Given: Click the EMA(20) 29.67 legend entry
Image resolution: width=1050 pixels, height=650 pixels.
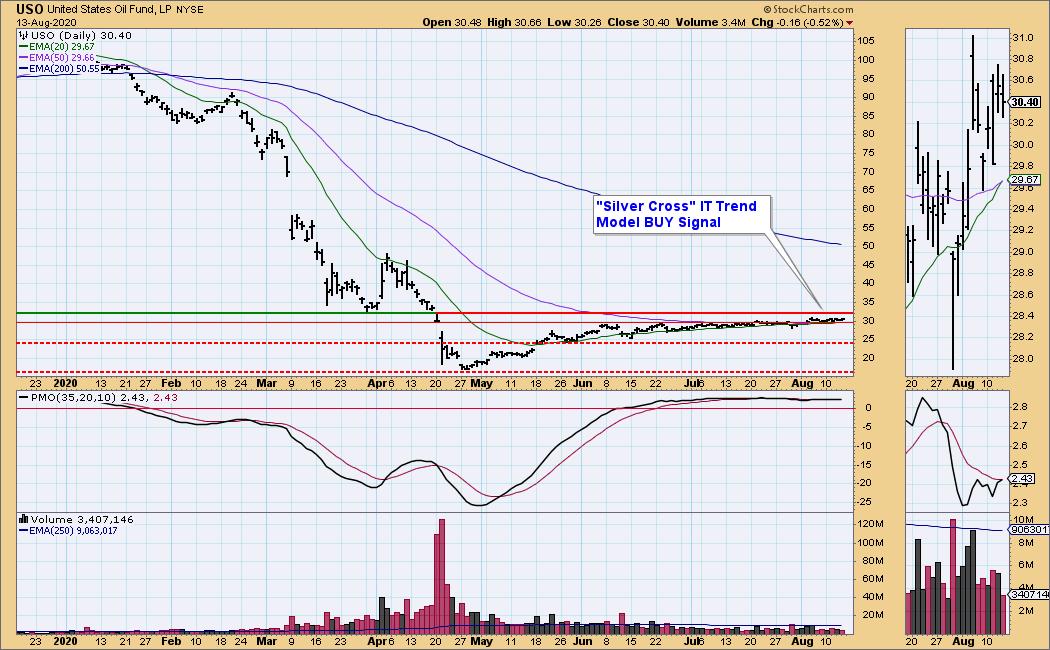Looking at the screenshot, I should (x=56, y=47).
